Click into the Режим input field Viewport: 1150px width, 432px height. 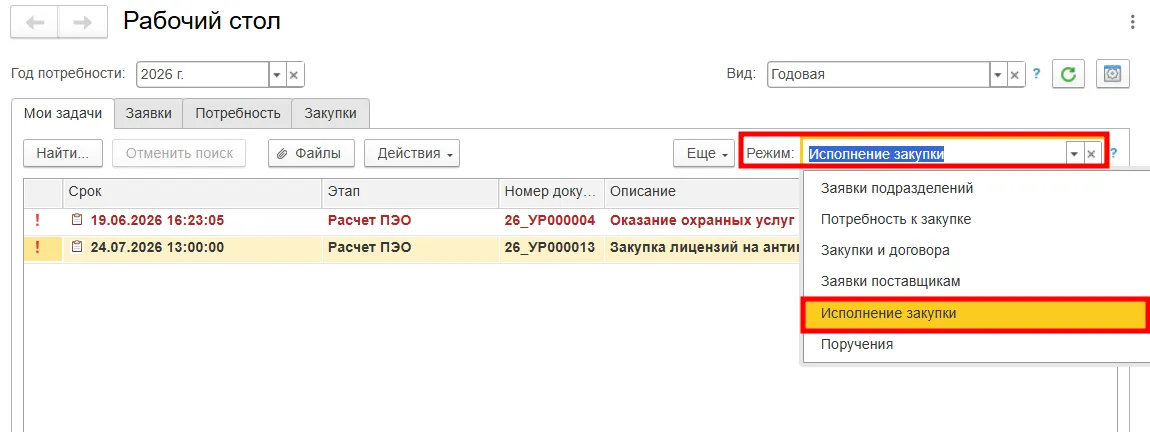(x=934, y=154)
